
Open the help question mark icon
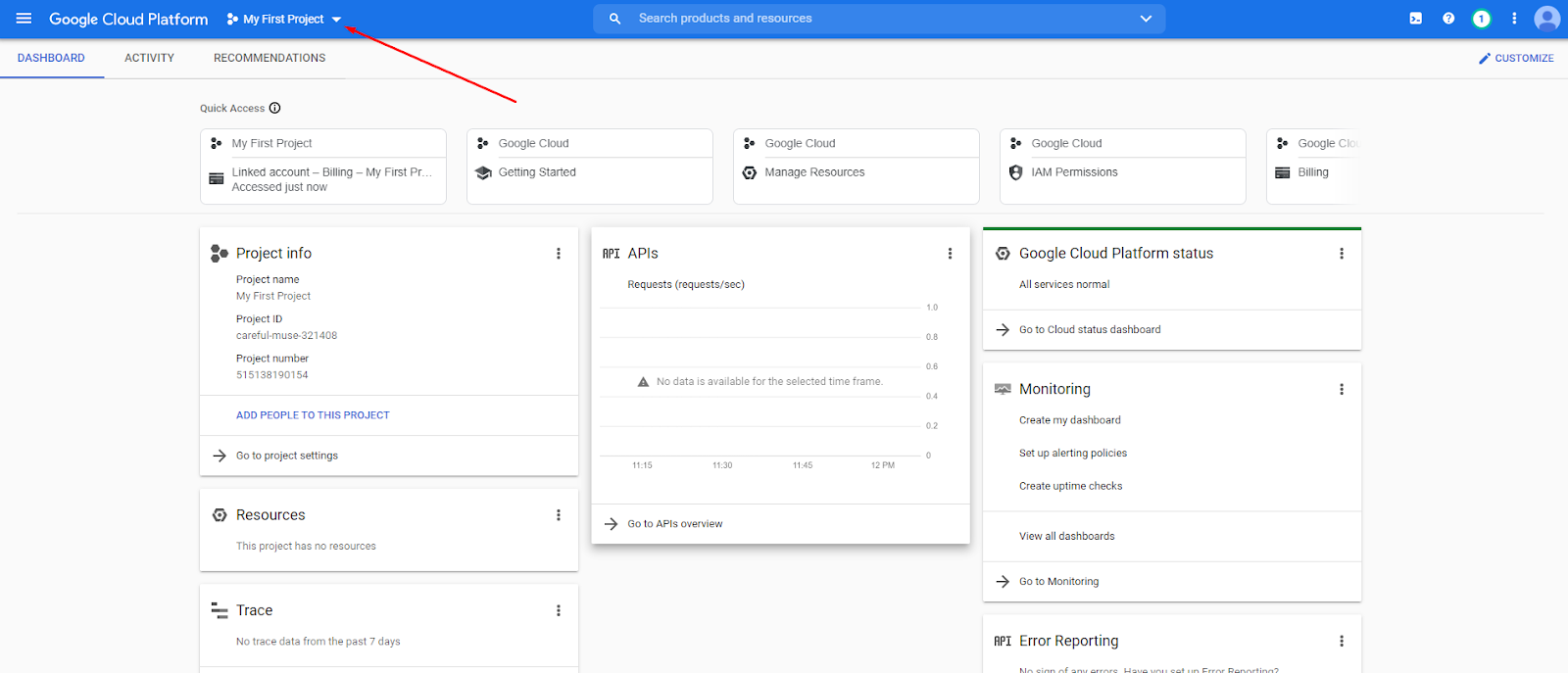tap(1448, 19)
